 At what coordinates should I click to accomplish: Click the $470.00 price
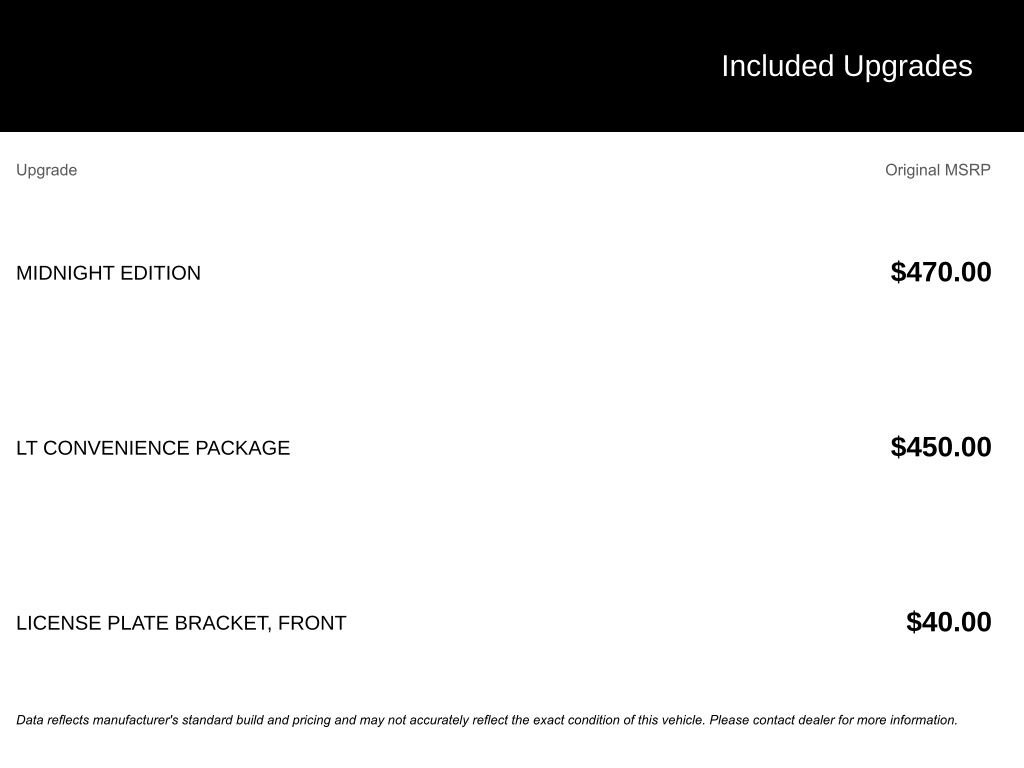click(x=941, y=272)
